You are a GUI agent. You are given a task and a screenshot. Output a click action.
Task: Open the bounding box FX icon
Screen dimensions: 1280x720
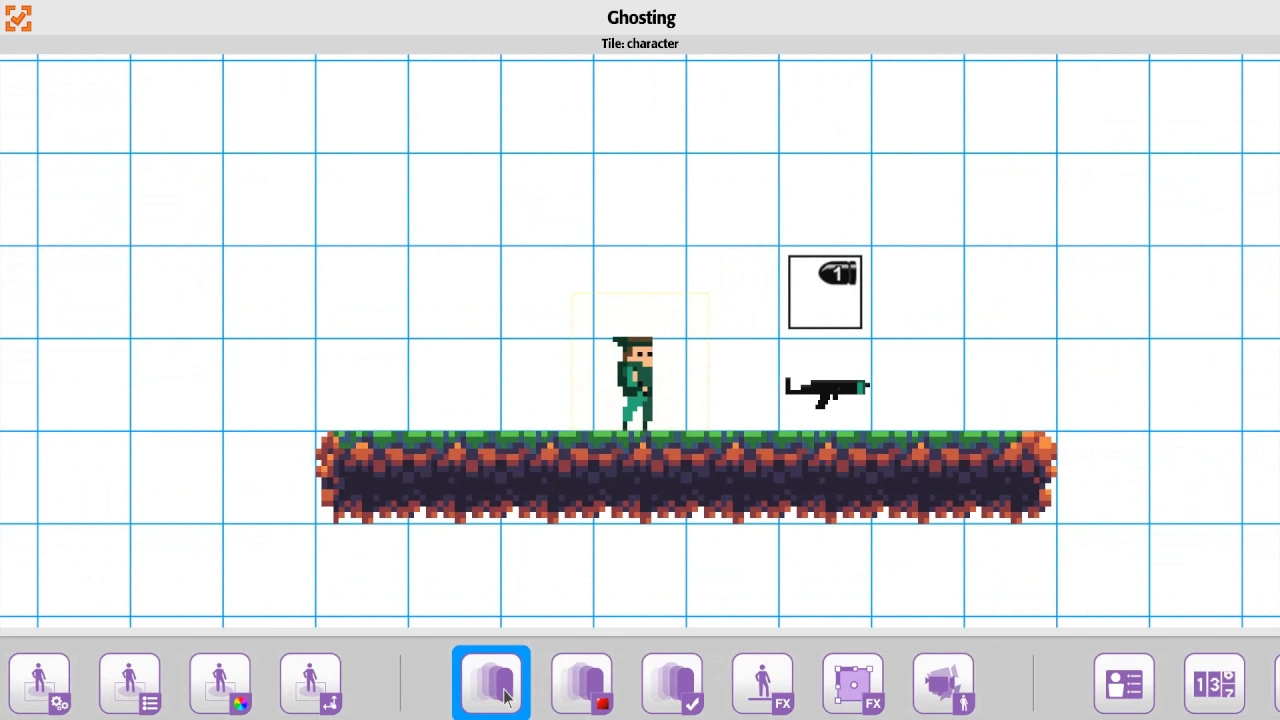click(853, 684)
